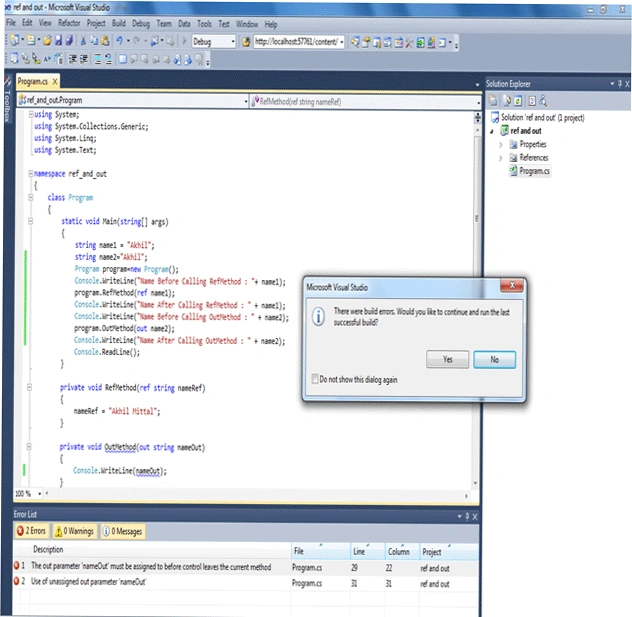
Task: Sort Error List by Line column
Action: coord(367,551)
